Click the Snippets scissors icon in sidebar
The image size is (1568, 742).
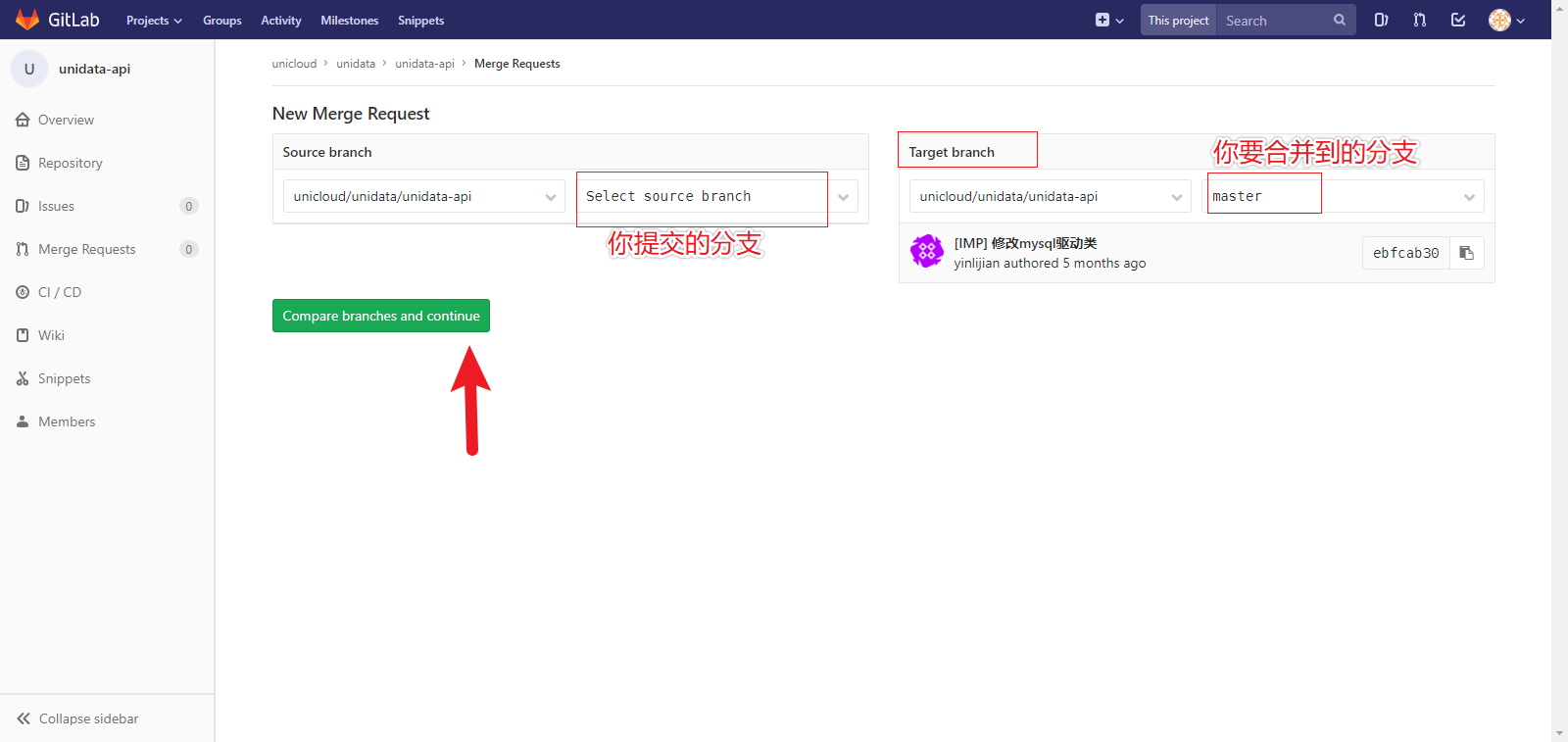coord(23,378)
